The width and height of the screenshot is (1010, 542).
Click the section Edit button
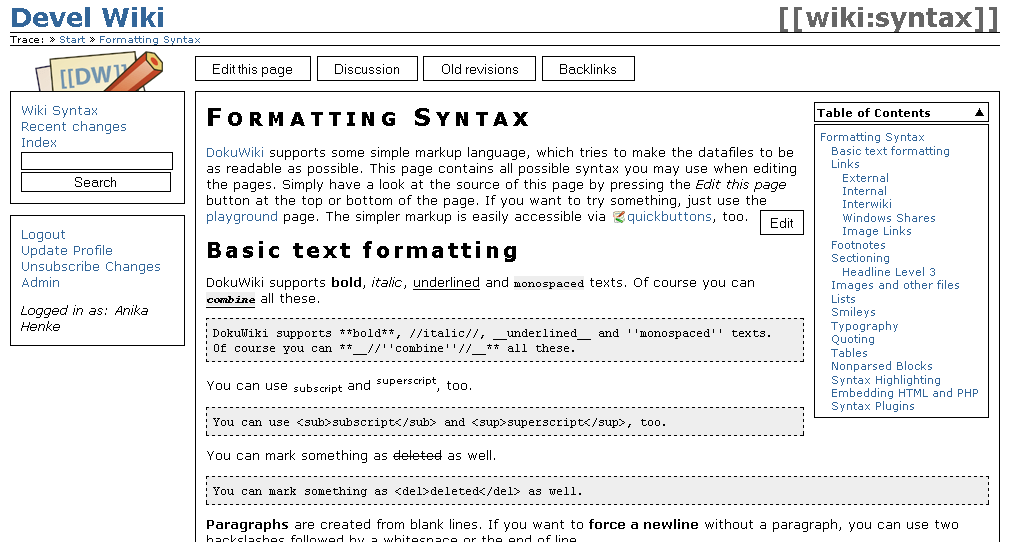(x=781, y=223)
